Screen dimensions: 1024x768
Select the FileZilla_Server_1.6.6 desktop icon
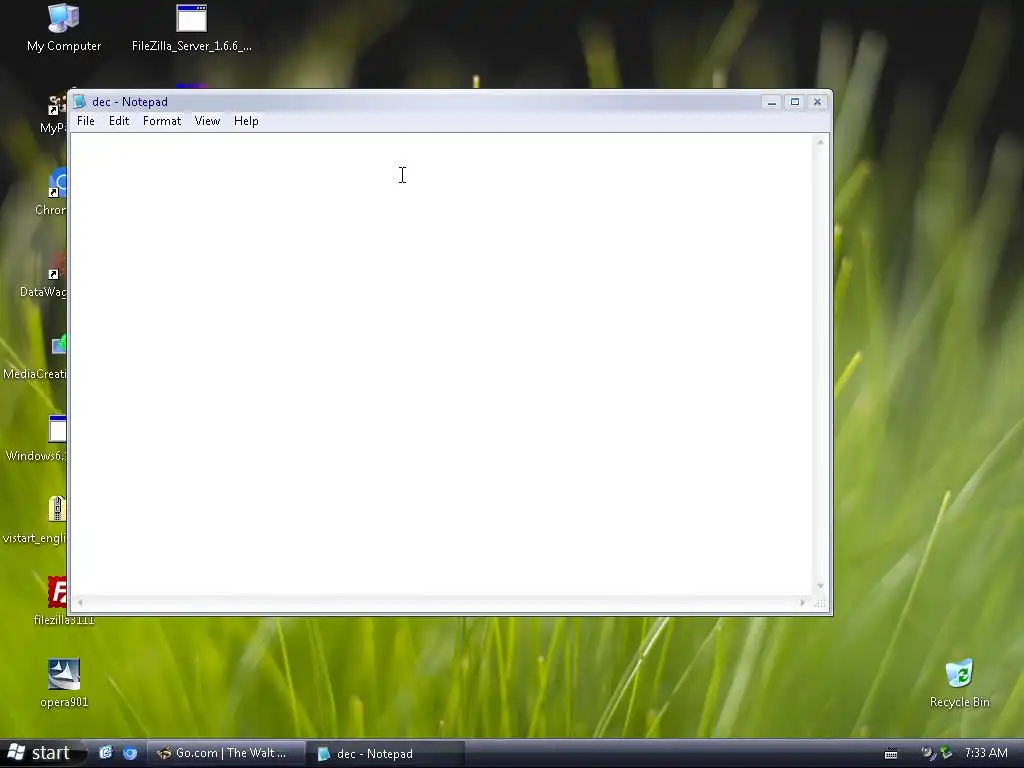[x=191, y=27]
